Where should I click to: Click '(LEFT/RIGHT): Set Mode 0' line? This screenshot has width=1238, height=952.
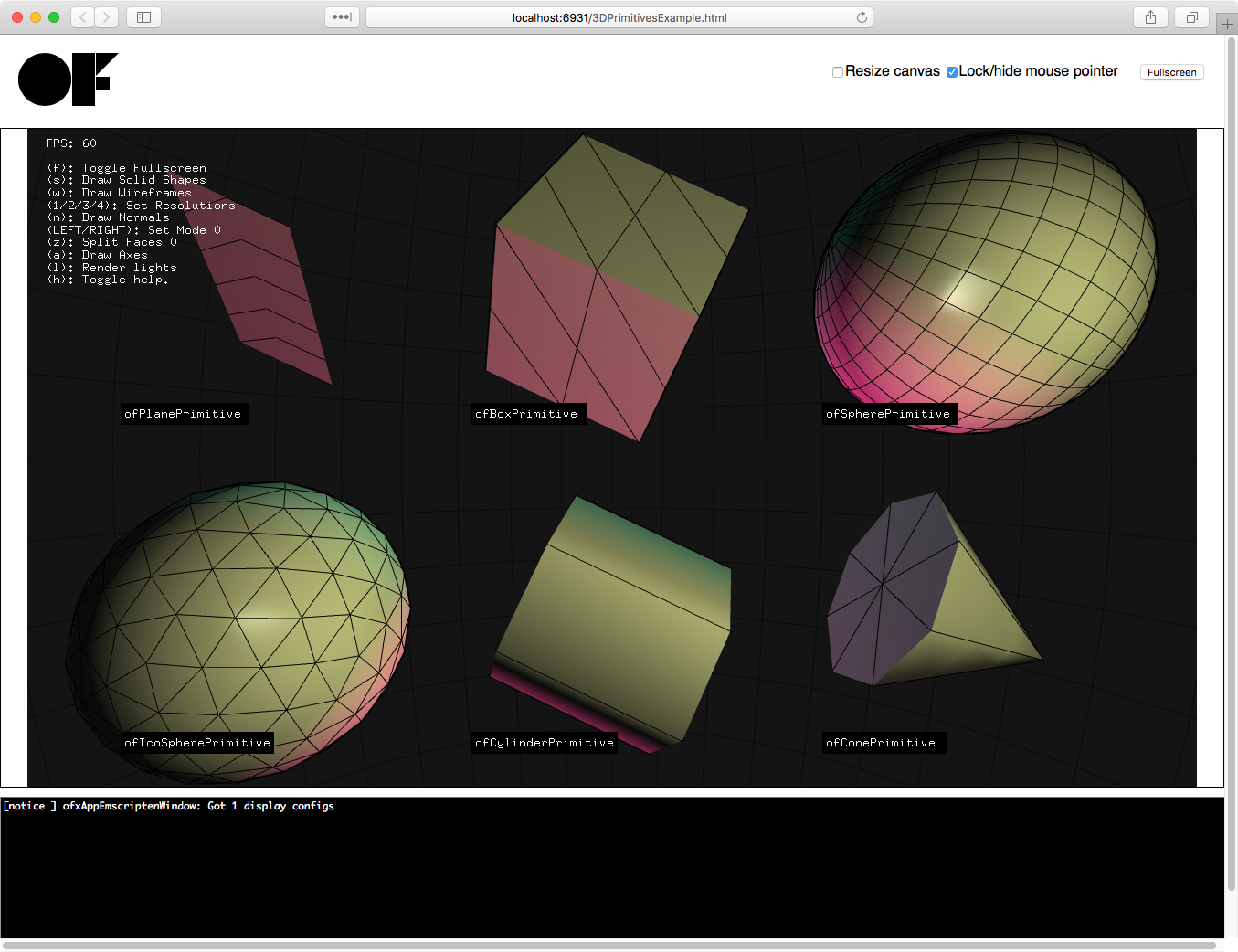click(x=133, y=230)
